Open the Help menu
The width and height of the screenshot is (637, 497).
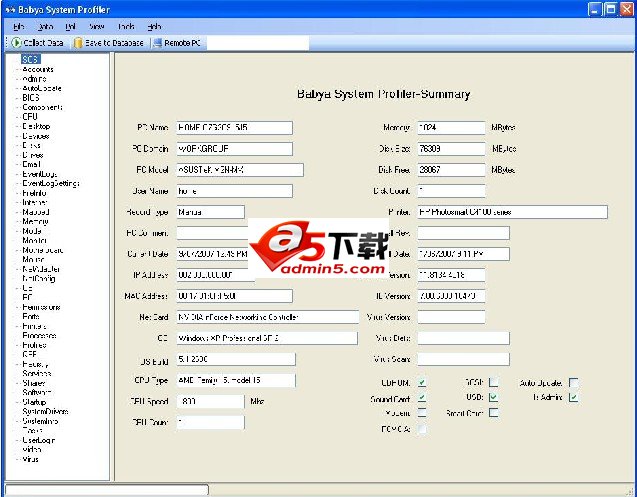(154, 26)
